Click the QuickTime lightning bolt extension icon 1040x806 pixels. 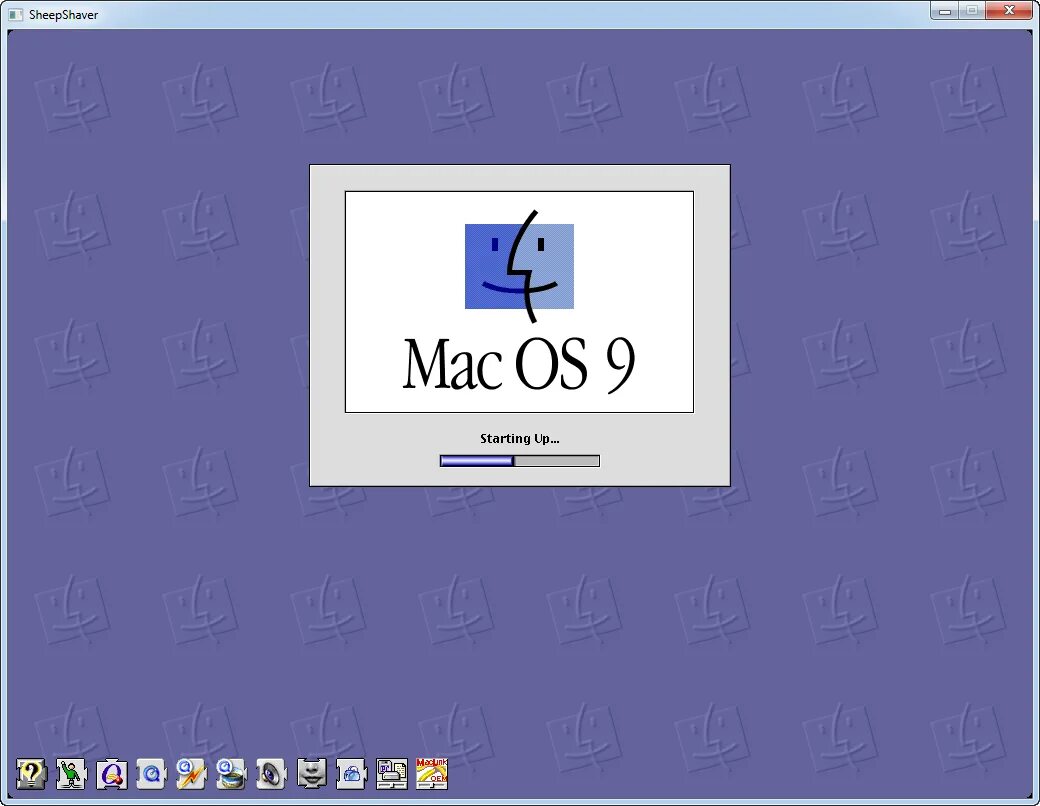191,773
